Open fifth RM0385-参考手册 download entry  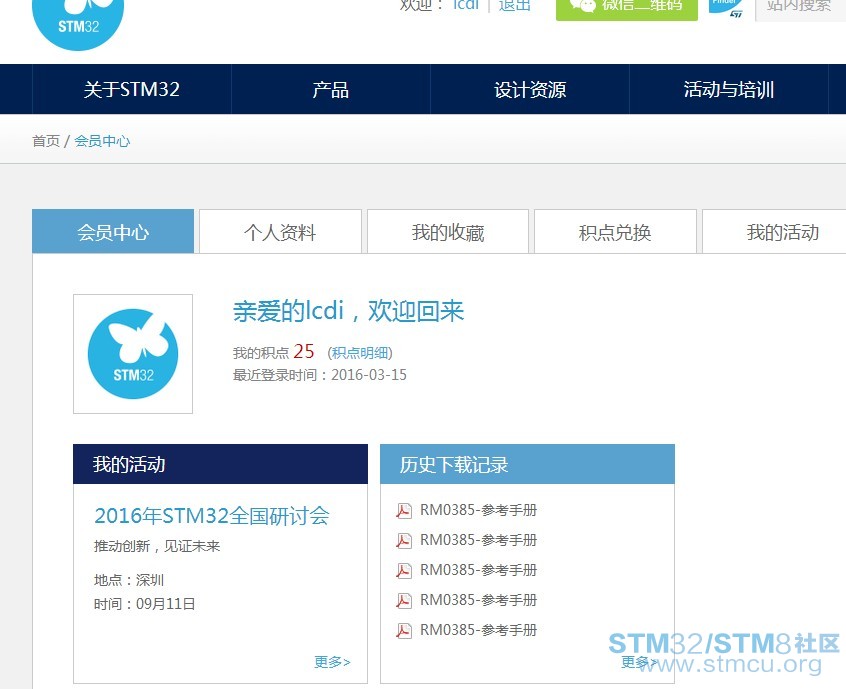click(x=479, y=630)
